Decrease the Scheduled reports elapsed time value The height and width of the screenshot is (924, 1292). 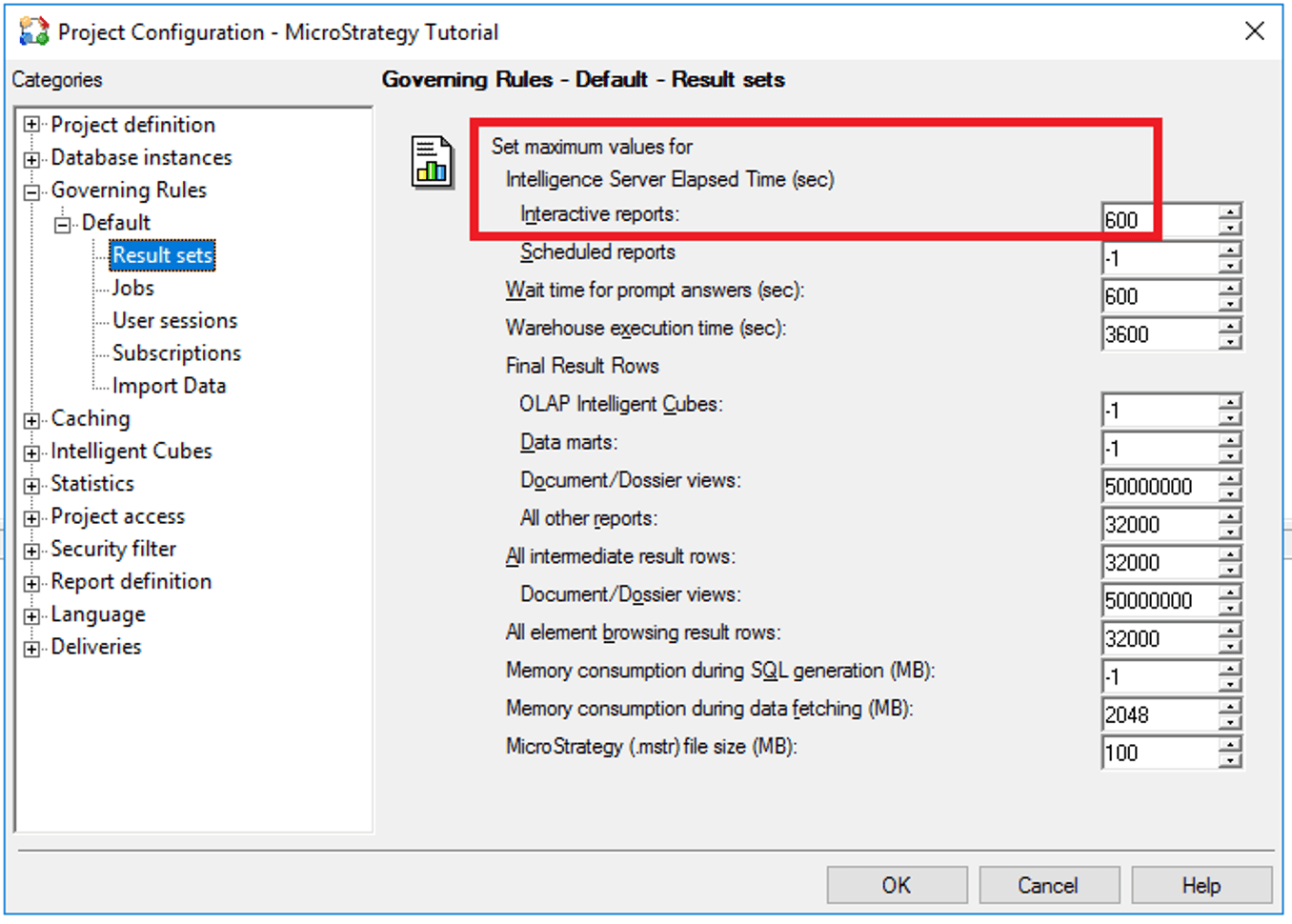click(1230, 266)
